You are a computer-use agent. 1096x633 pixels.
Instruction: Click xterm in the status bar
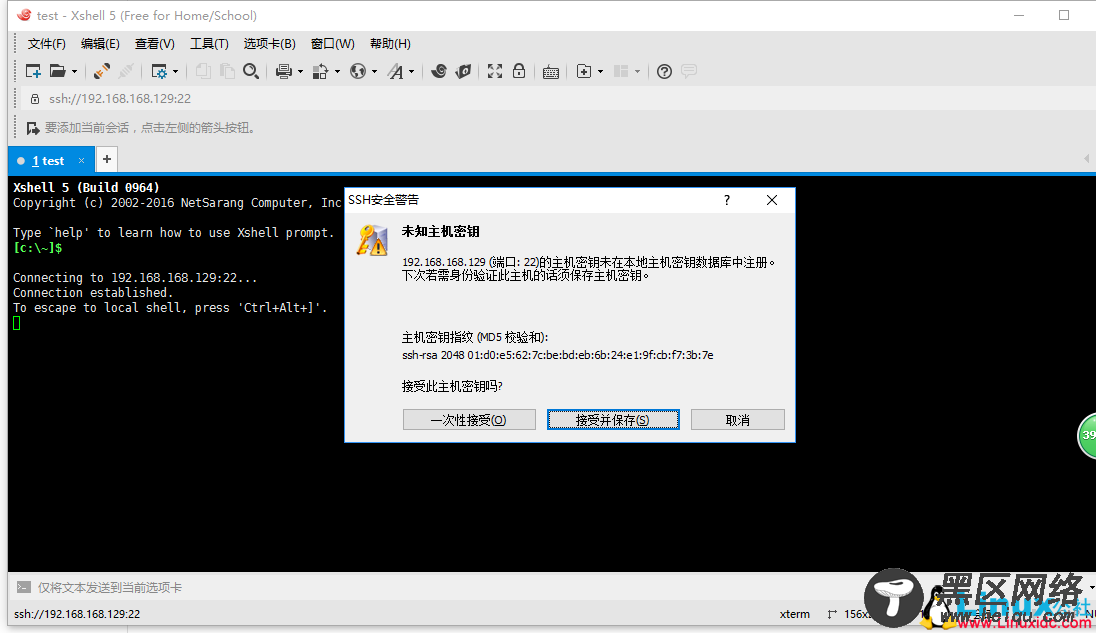coord(795,614)
